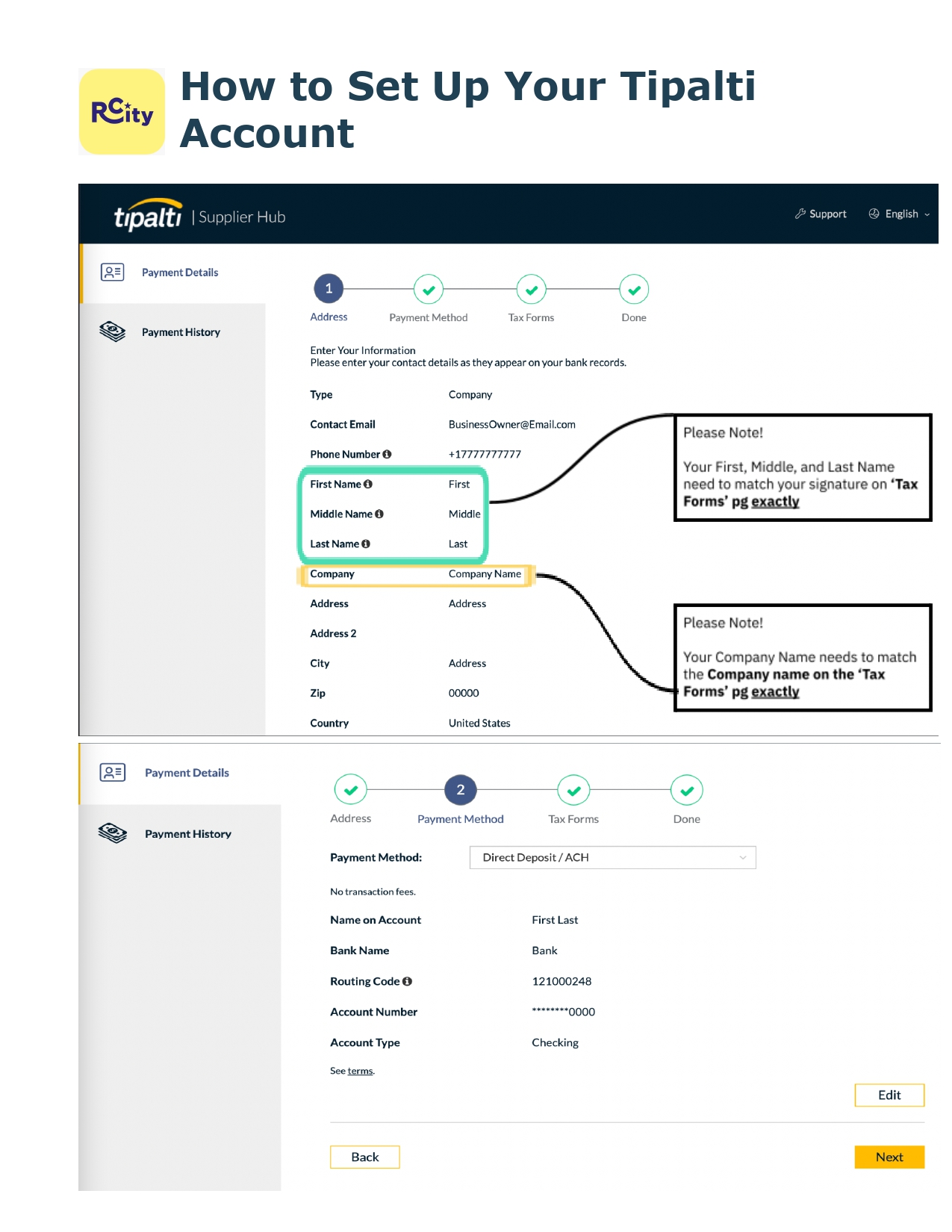
Task: Click the Next button
Action: click(889, 1157)
